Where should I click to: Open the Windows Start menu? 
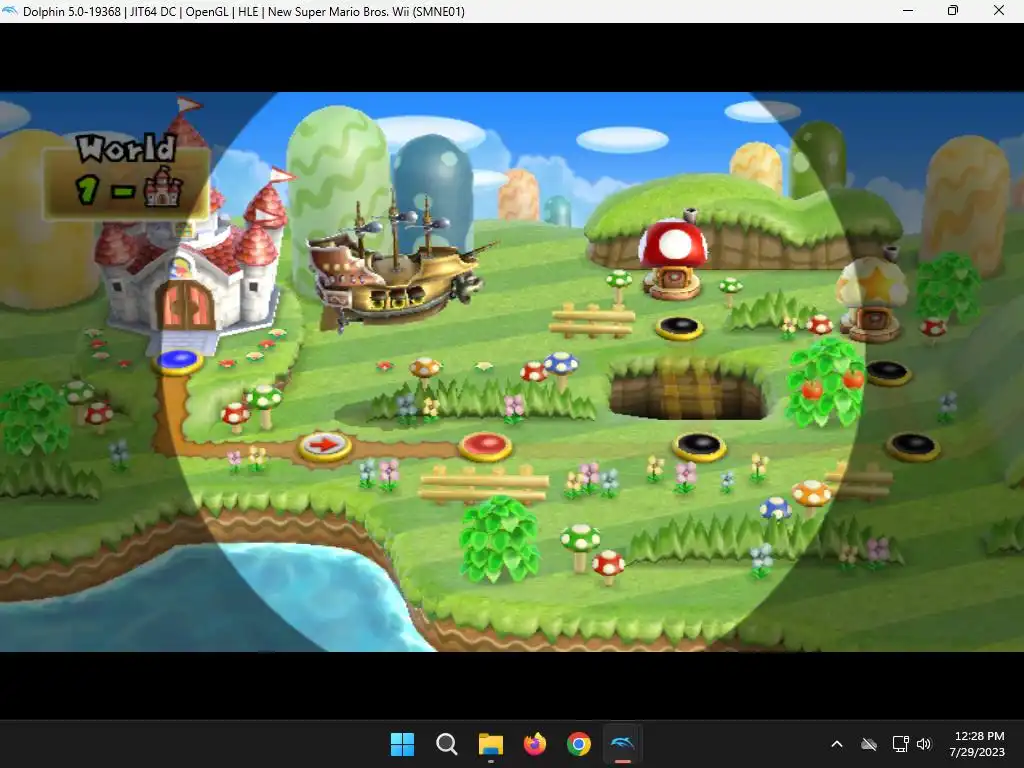[x=402, y=744]
